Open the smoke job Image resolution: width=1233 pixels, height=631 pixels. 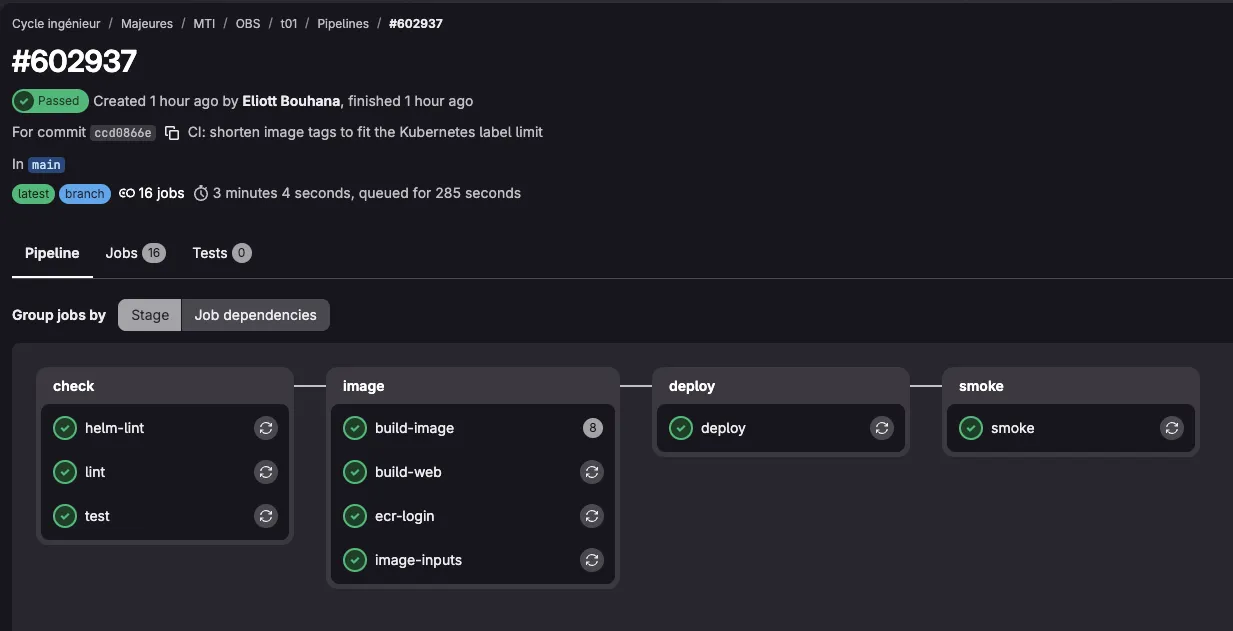click(1012, 428)
